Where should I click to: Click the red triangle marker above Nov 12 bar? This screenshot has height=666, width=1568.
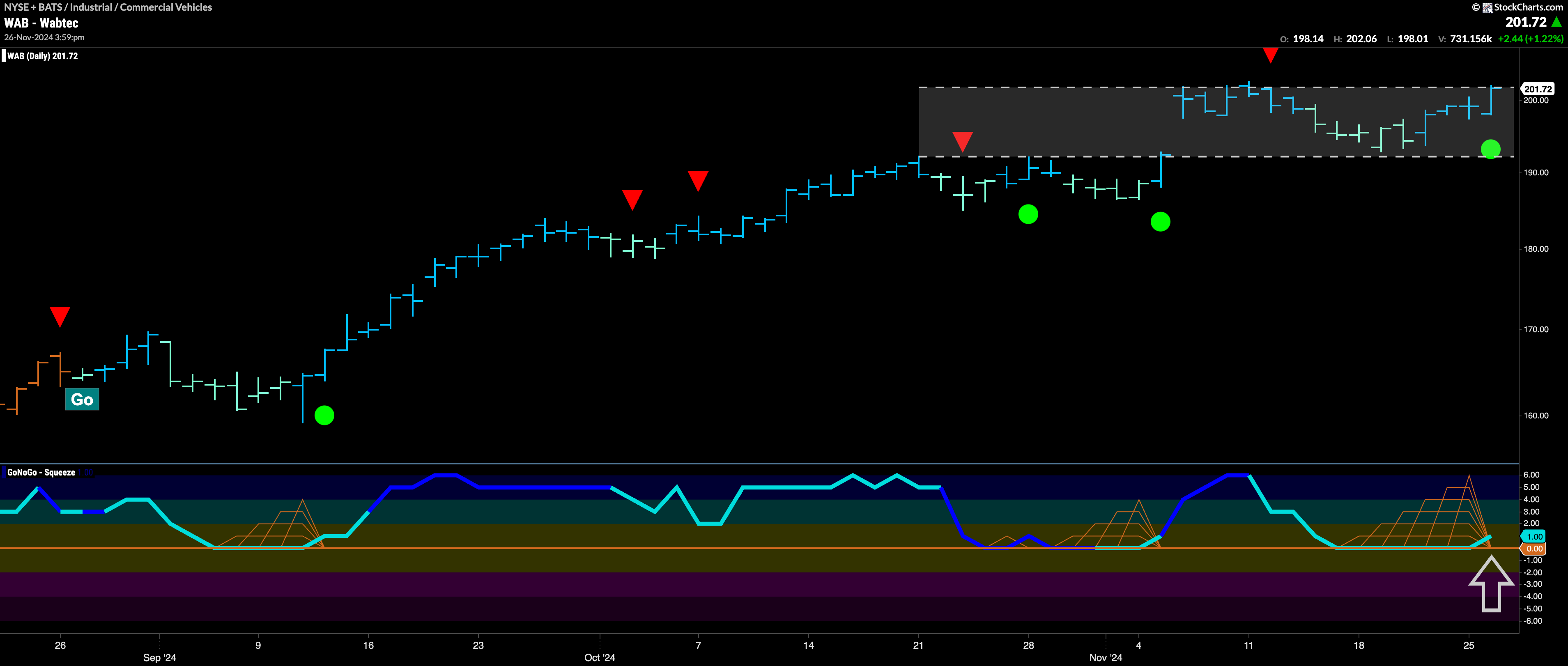(1270, 55)
